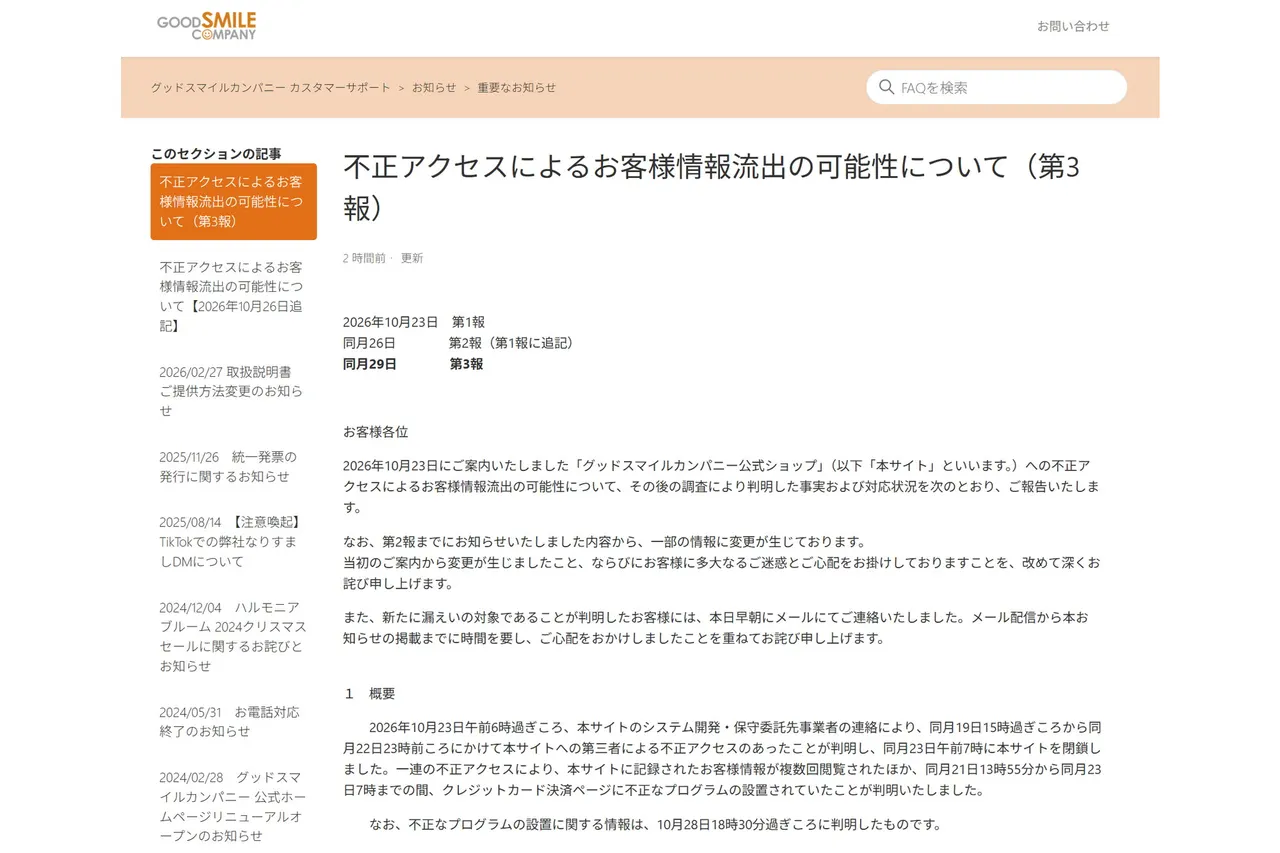The image size is (1280, 853).
Task: Open the お問い合わせ contact link
Action: tap(1073, 26)
